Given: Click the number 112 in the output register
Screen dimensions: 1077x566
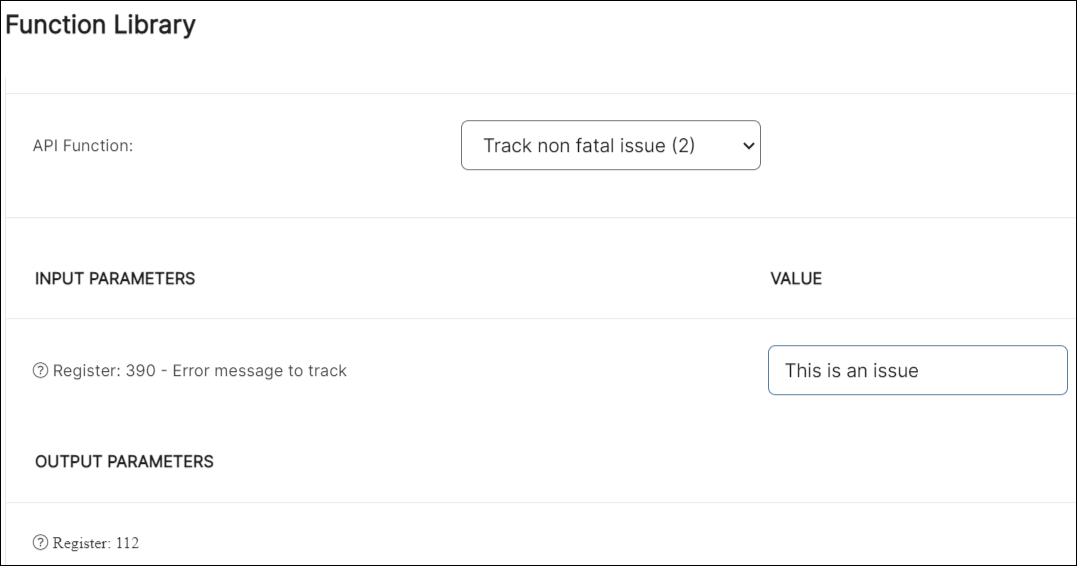Looking at the screenshot, I should [x=125, y=543].
